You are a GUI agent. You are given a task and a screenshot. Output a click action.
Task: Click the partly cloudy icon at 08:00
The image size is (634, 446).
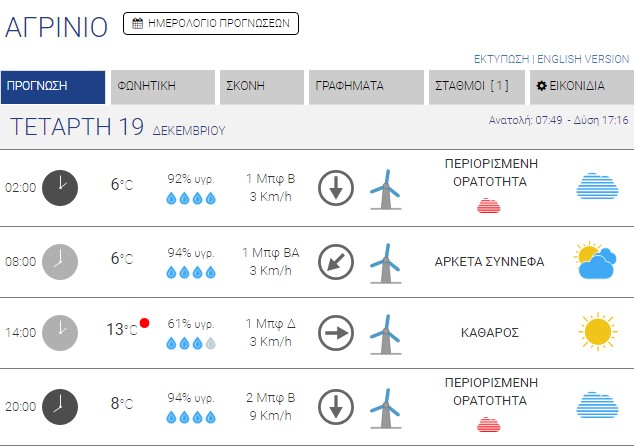tap(595, 261)
